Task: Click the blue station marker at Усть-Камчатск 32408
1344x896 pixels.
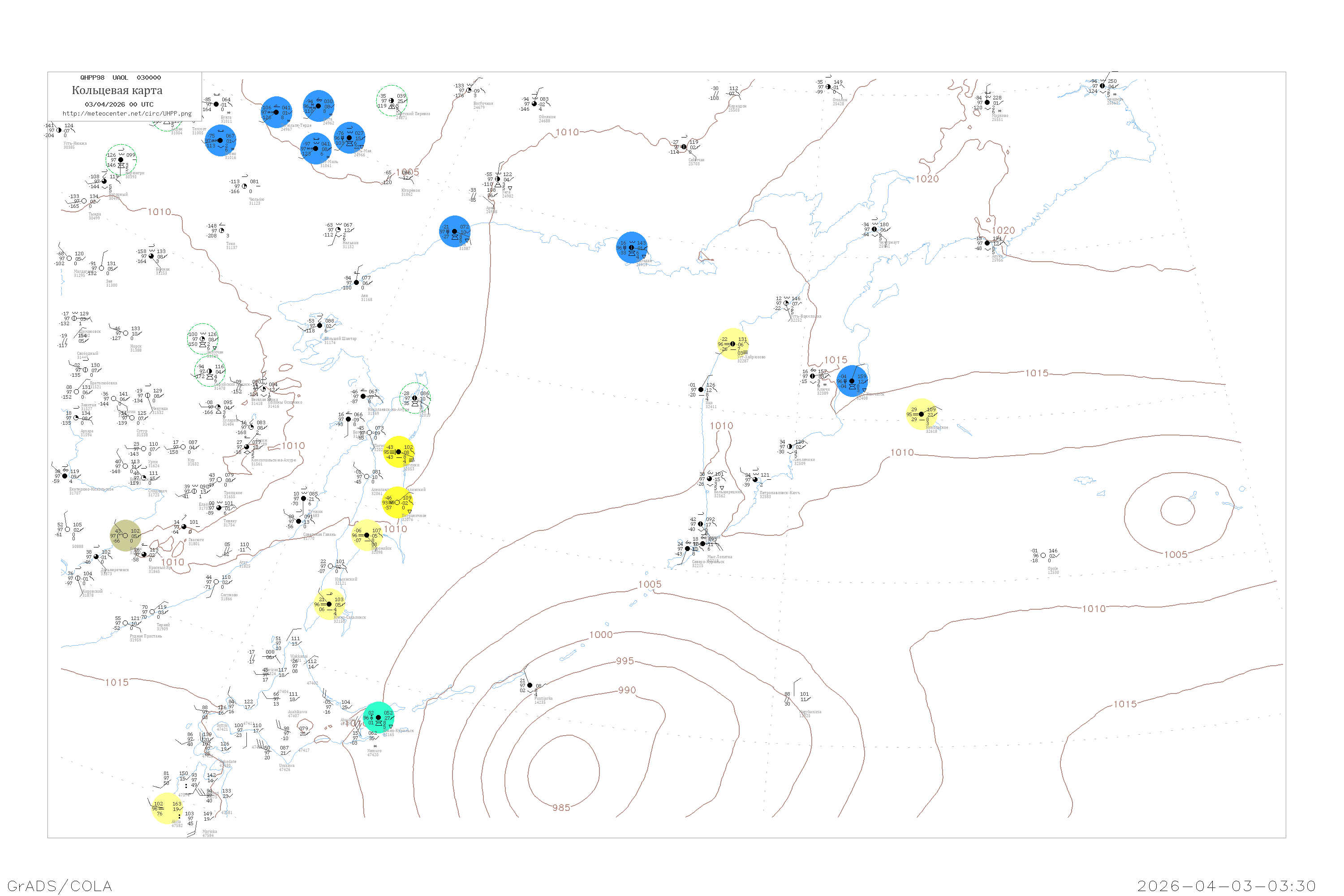Action: coord(852,381)
